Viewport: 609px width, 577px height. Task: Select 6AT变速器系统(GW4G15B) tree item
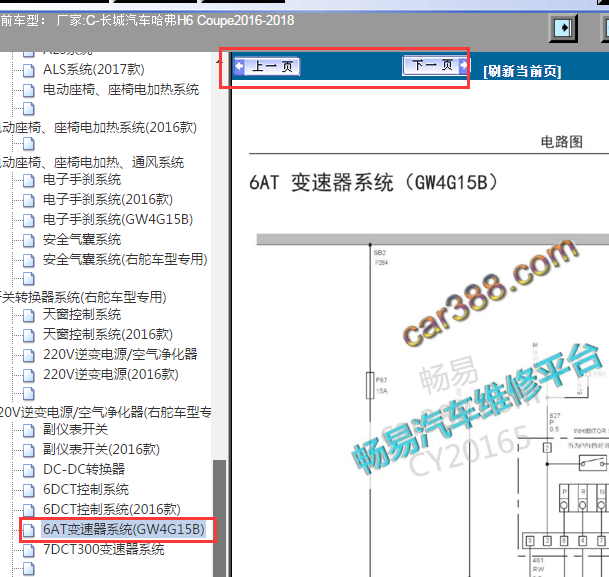(124, 530)
